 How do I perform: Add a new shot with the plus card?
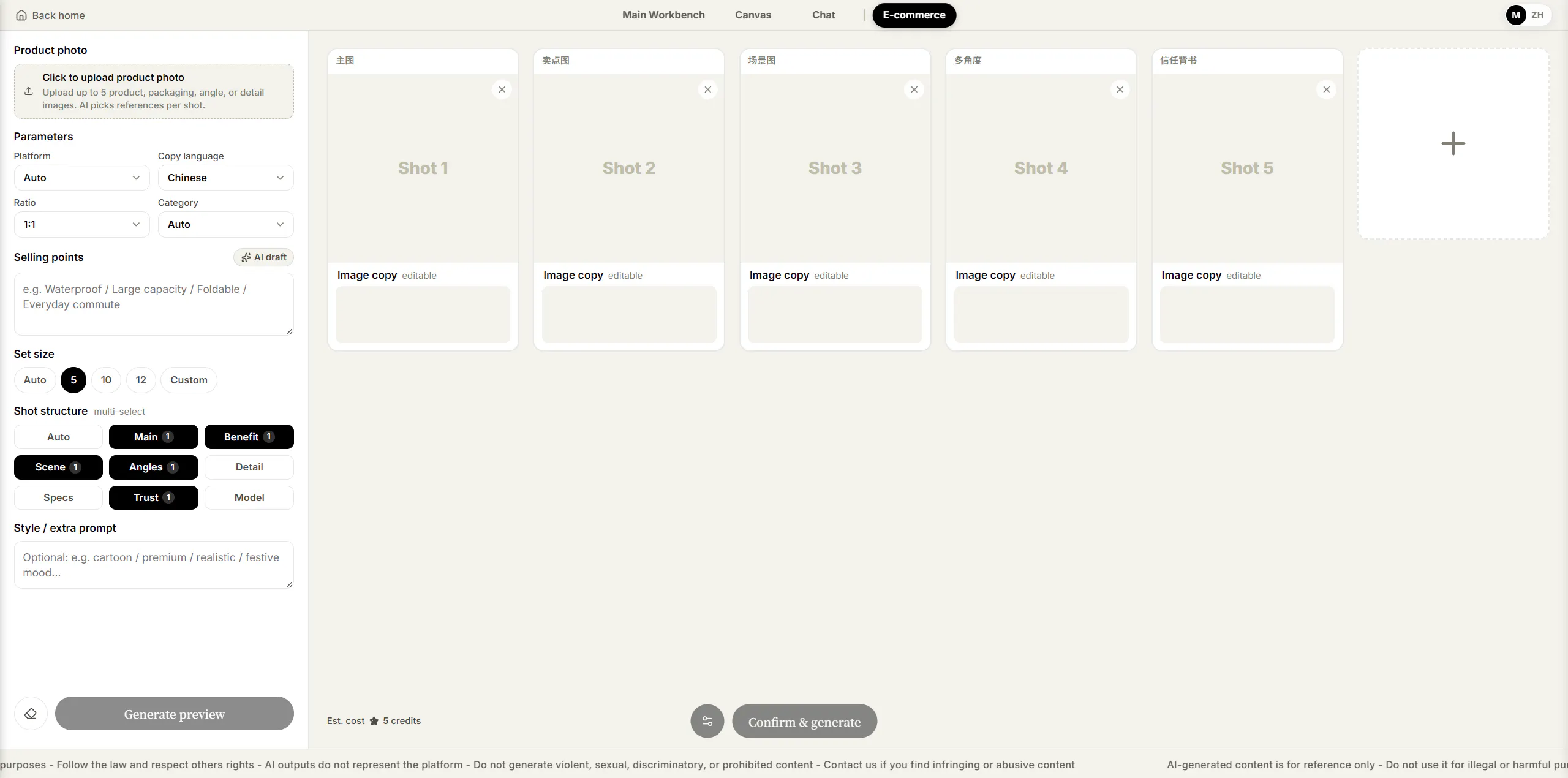1453,144
